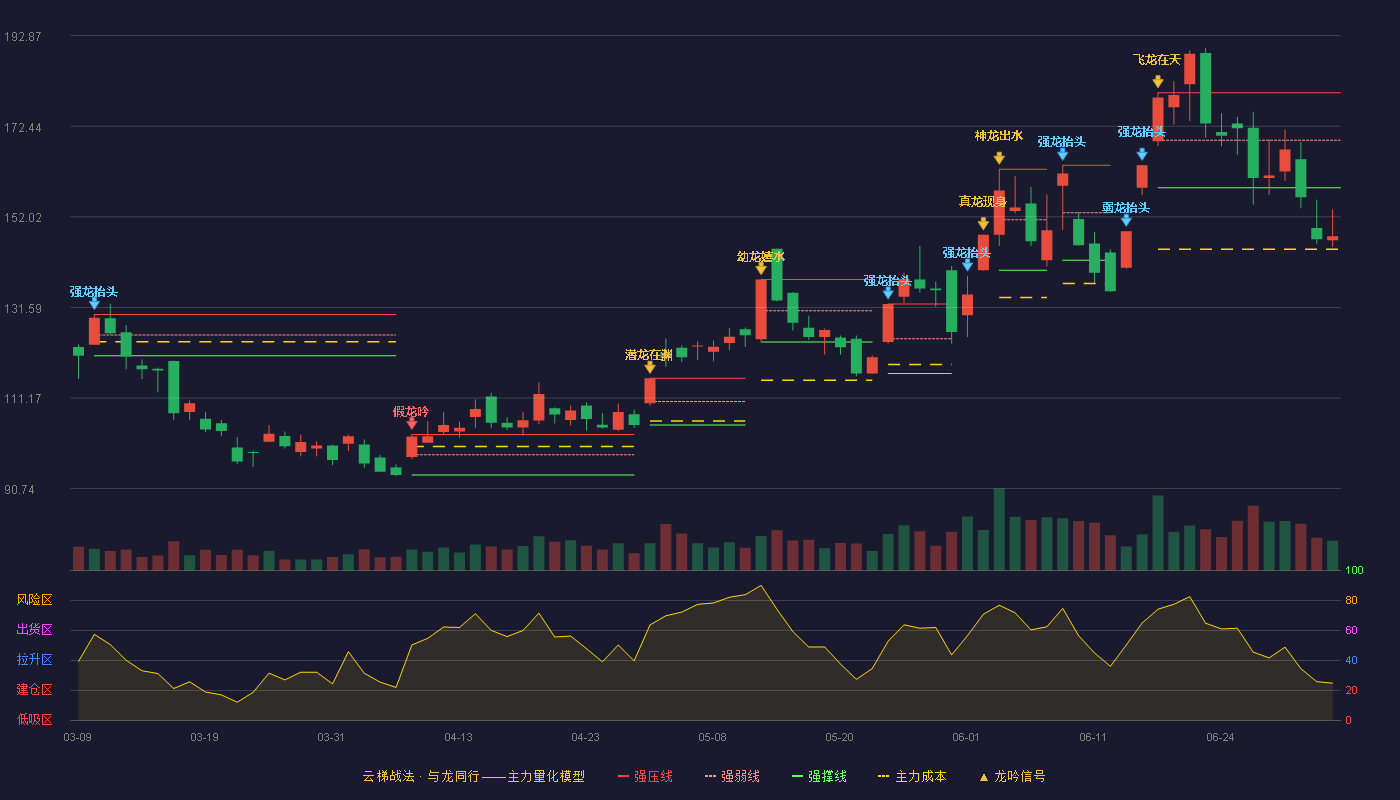Viewport: 1400px width, 800px height.
Task: Click the tall green candle at the price peak
Action: 1205,89
